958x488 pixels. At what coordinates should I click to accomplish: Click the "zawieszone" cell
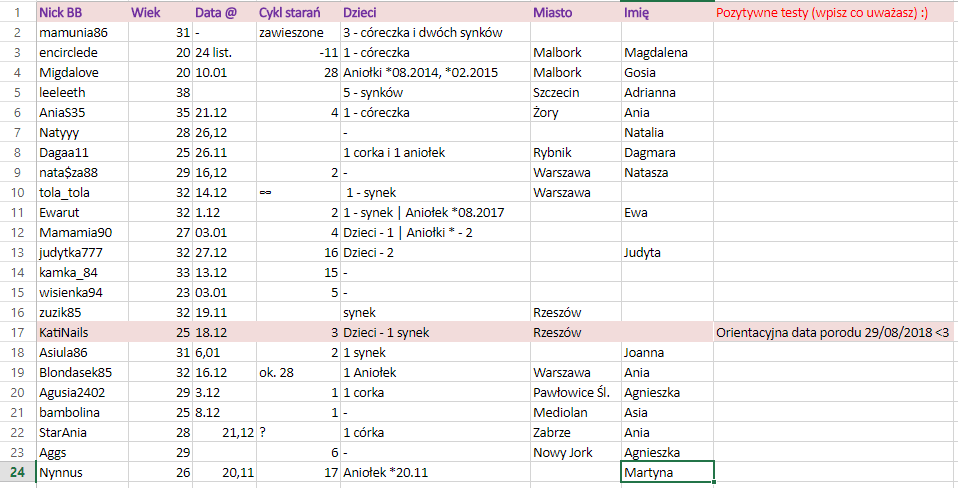297,33
